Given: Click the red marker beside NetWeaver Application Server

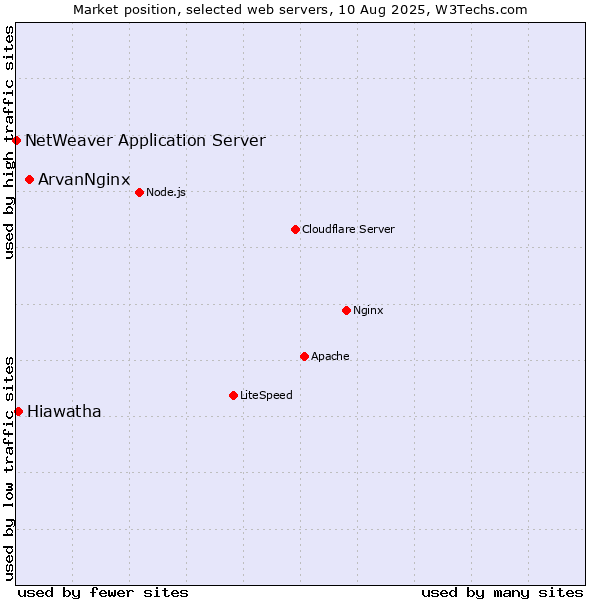Looking at the screenshot, I should [x=16, y=140].
